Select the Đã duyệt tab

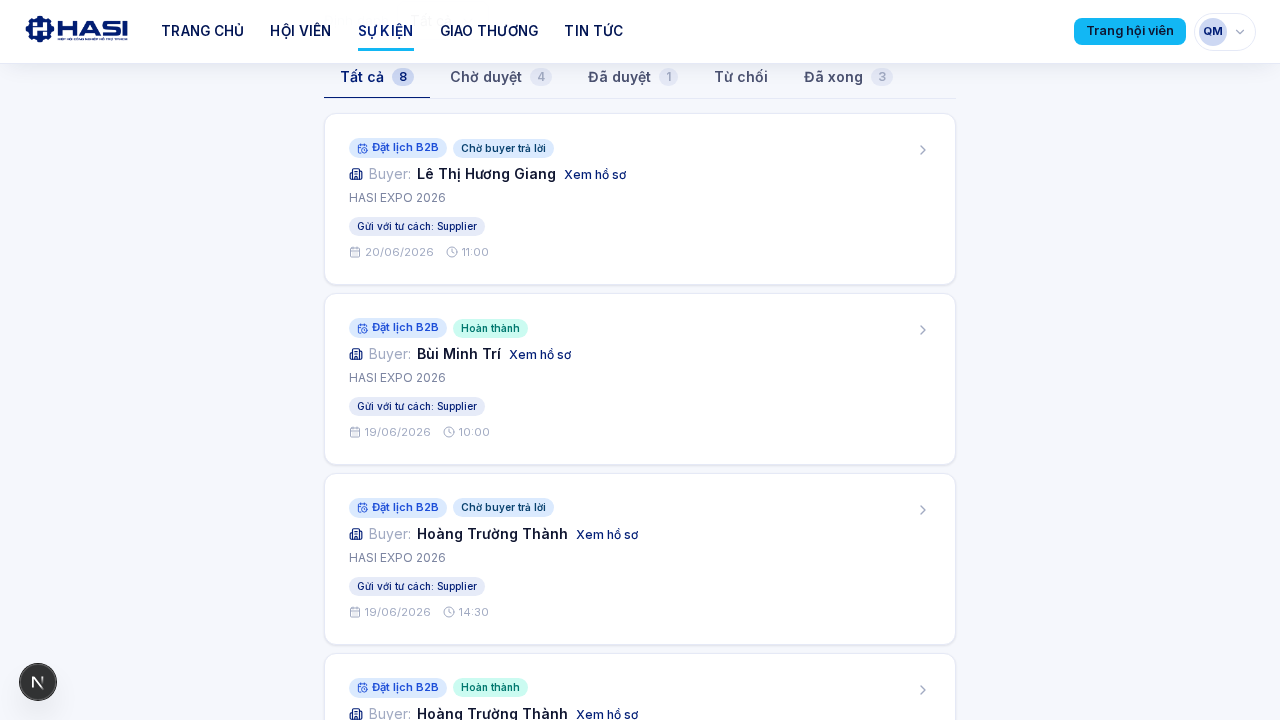click(633, 77)
